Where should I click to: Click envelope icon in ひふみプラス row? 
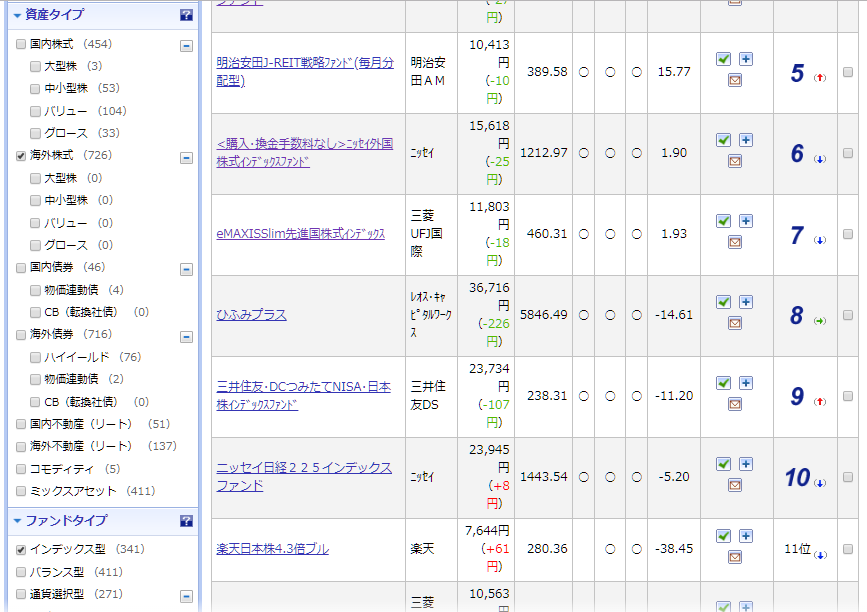pyautogui.click(x=735, y=323)
